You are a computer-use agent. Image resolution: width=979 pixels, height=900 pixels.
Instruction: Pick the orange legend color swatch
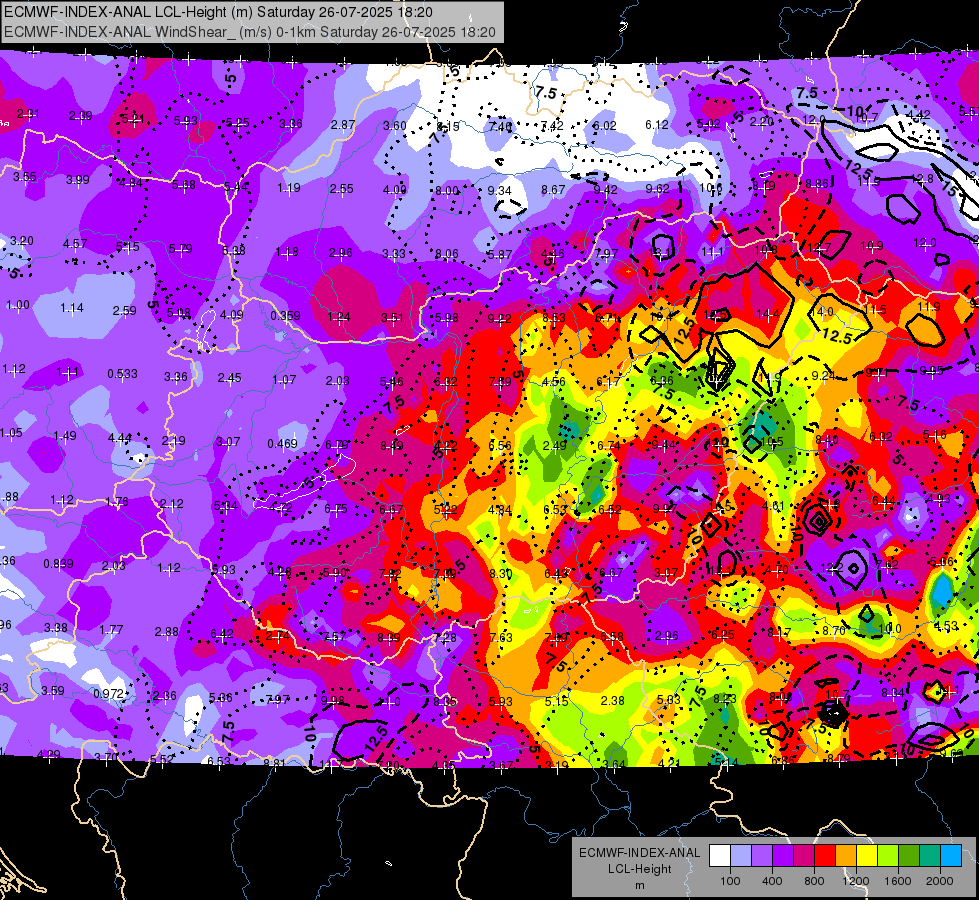click(x=846, y=856)
